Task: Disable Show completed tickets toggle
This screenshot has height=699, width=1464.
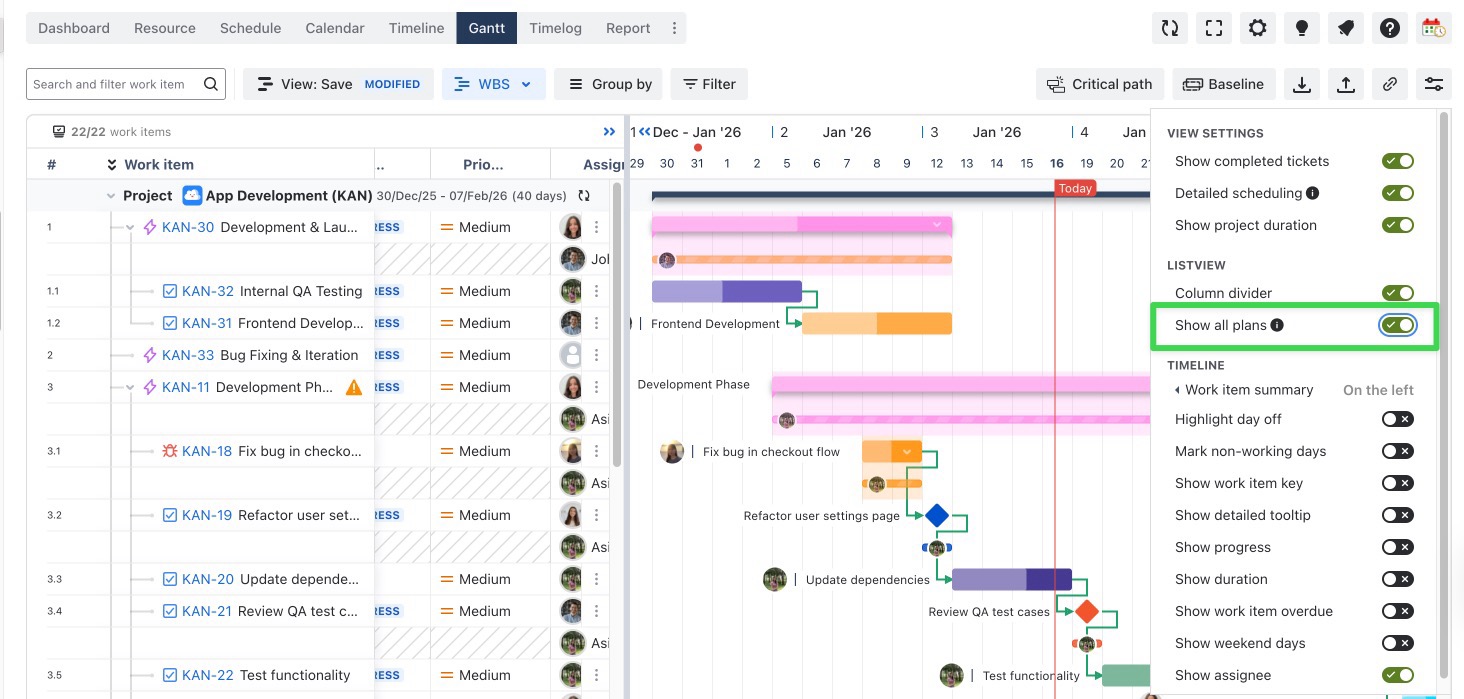Action: 1397,161
